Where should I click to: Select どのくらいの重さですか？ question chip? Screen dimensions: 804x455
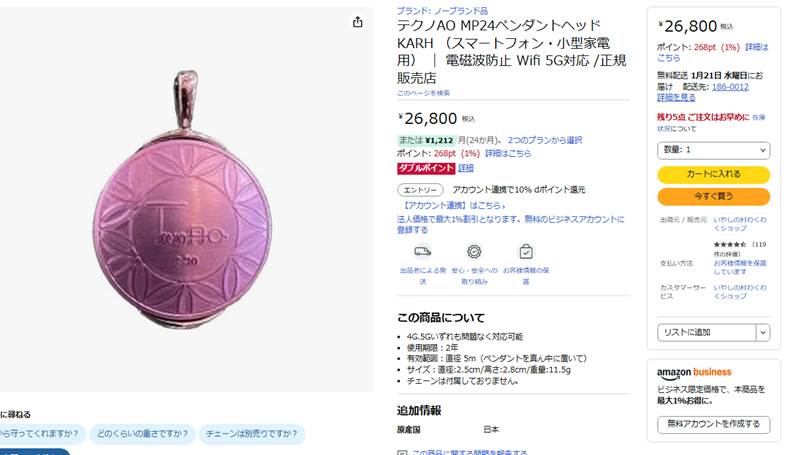[143, 434]
